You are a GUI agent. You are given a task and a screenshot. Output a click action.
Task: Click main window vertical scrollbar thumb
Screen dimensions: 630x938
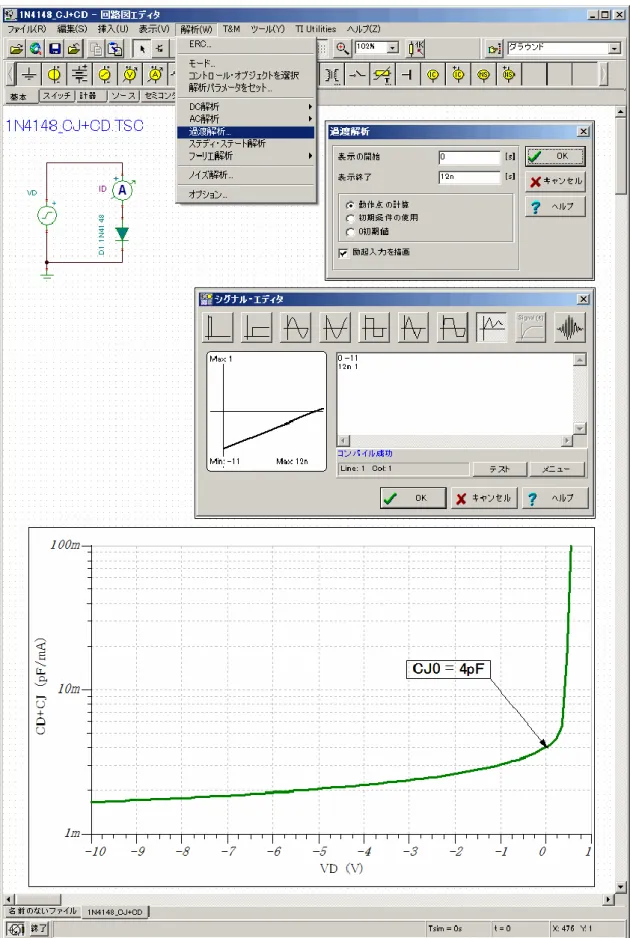[x=620, y=157]
